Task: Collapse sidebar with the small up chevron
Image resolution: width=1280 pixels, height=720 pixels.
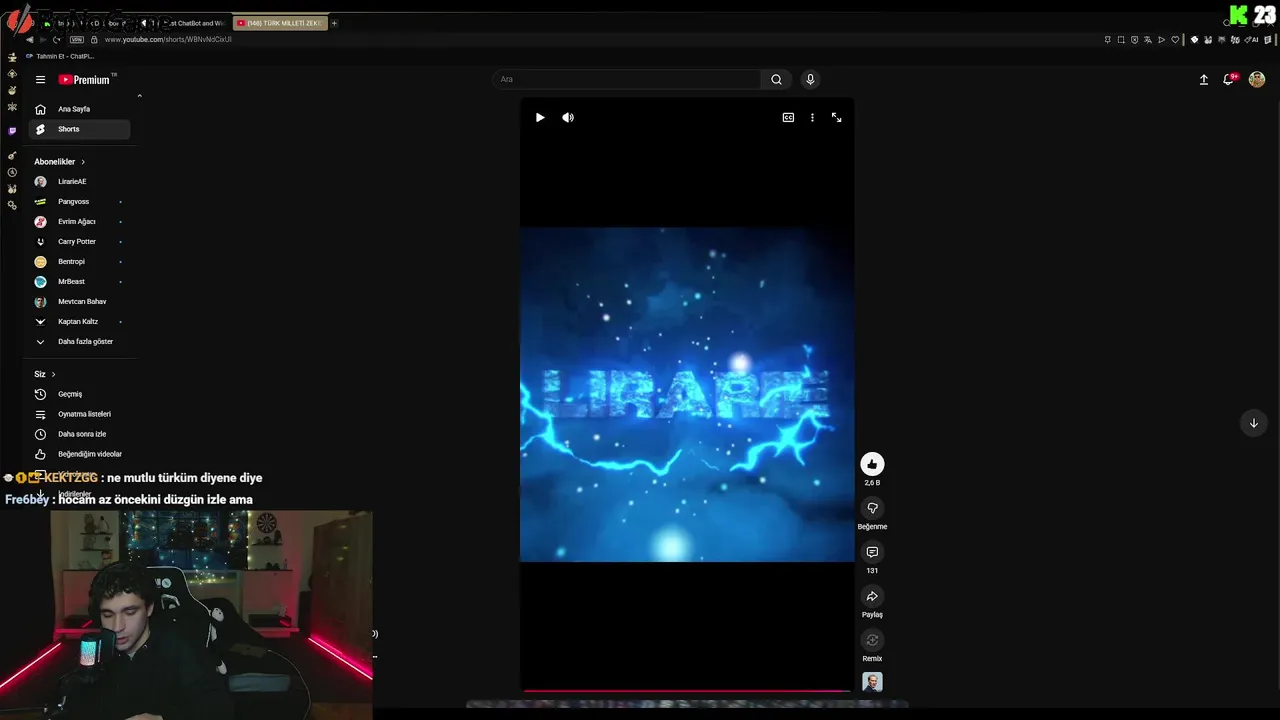Action: tap(139, 96)
